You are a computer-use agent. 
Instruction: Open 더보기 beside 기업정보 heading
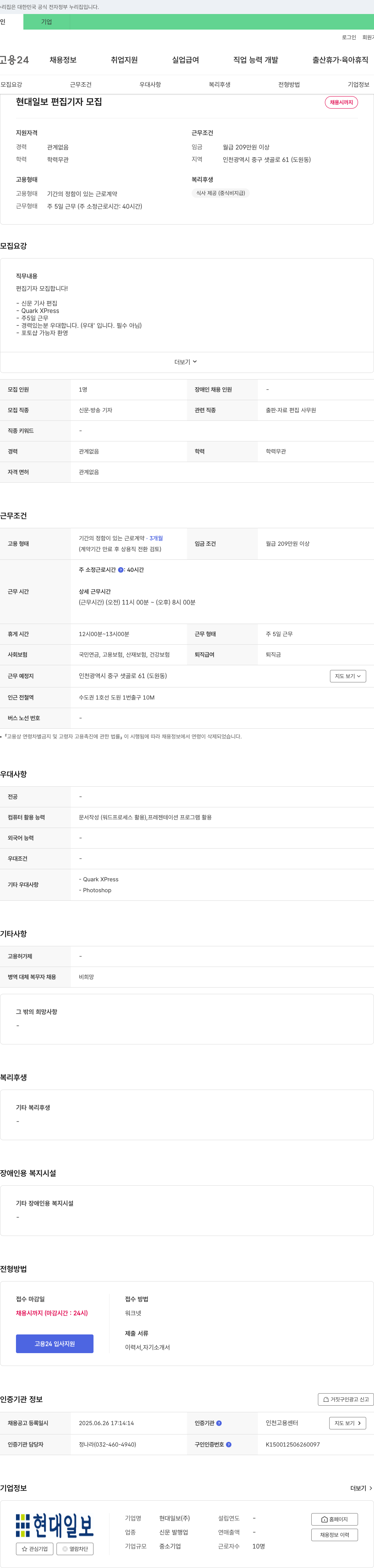coord(361,1488)
